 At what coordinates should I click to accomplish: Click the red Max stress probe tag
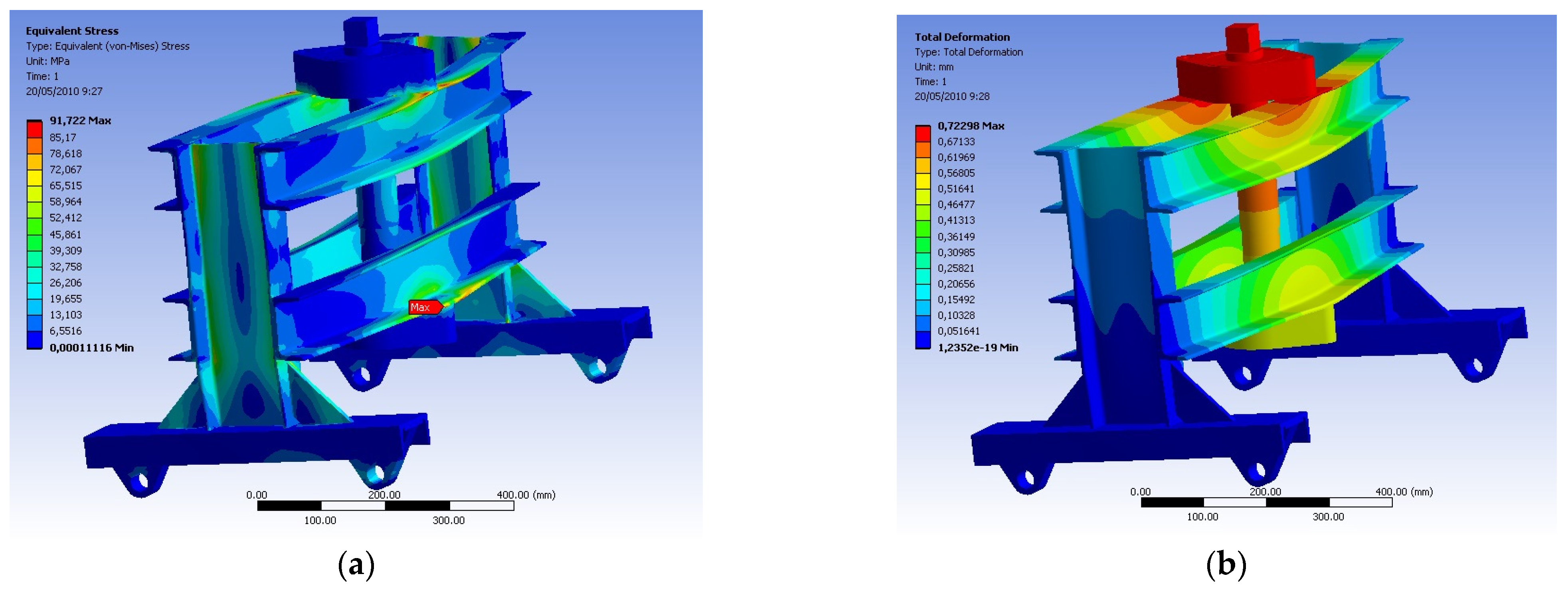click(424, 307)
